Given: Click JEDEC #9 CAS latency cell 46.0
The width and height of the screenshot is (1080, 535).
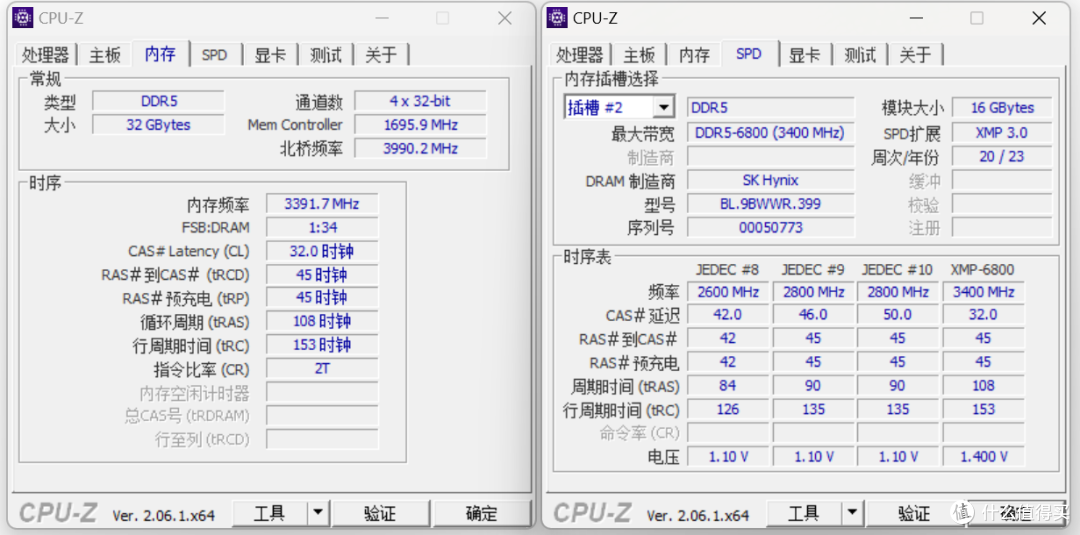Looking at the screenshot, I should pos(813,315).
